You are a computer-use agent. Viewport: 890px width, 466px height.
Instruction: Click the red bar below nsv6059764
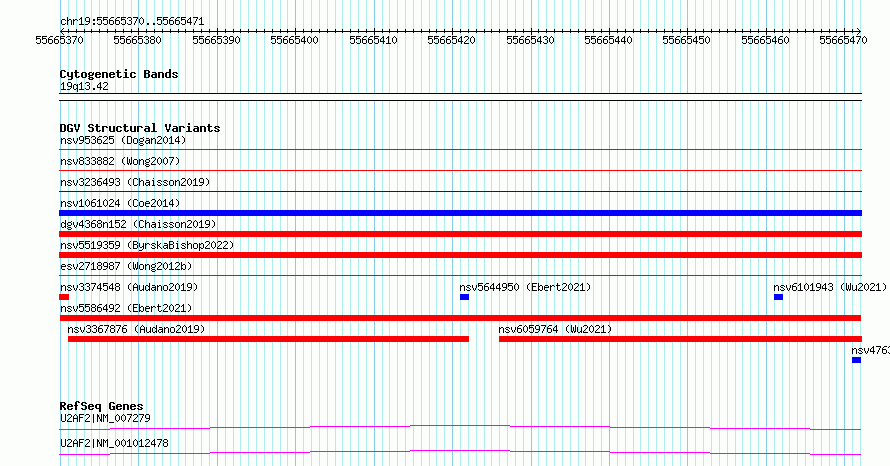tap(680, 339)
